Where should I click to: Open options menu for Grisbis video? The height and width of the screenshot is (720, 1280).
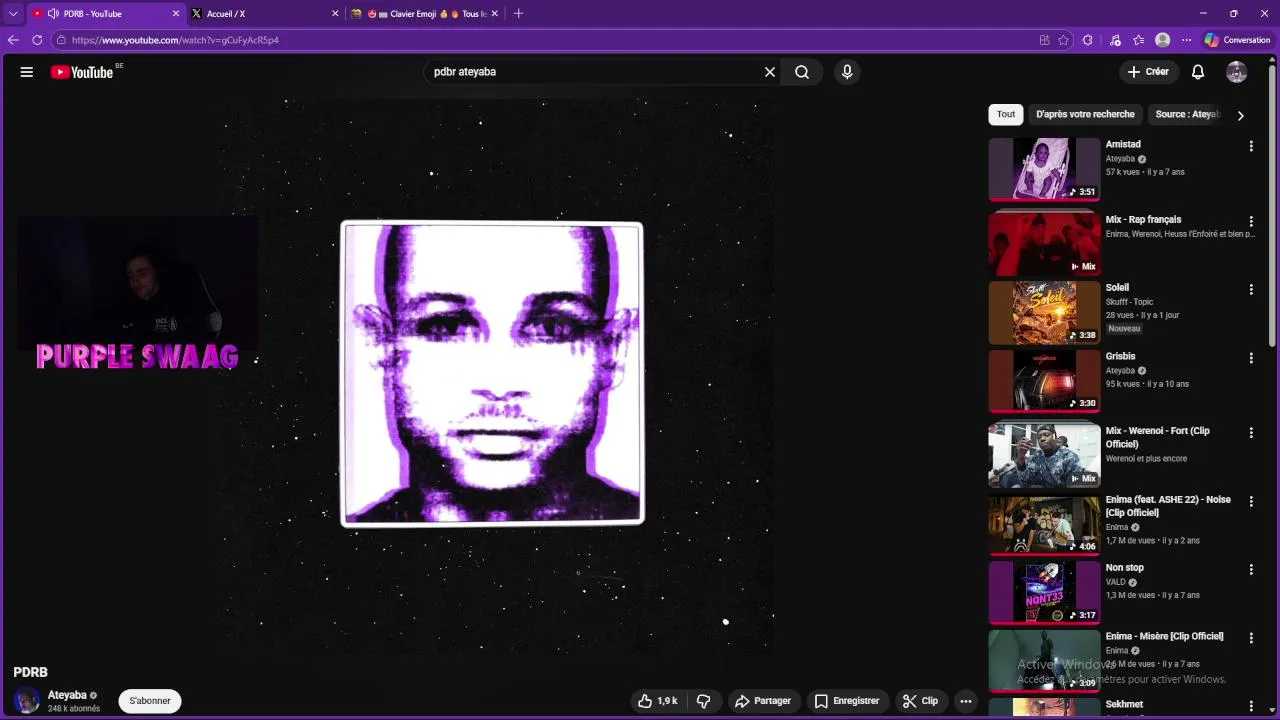pyautogui.click(x=1251, y=358)
